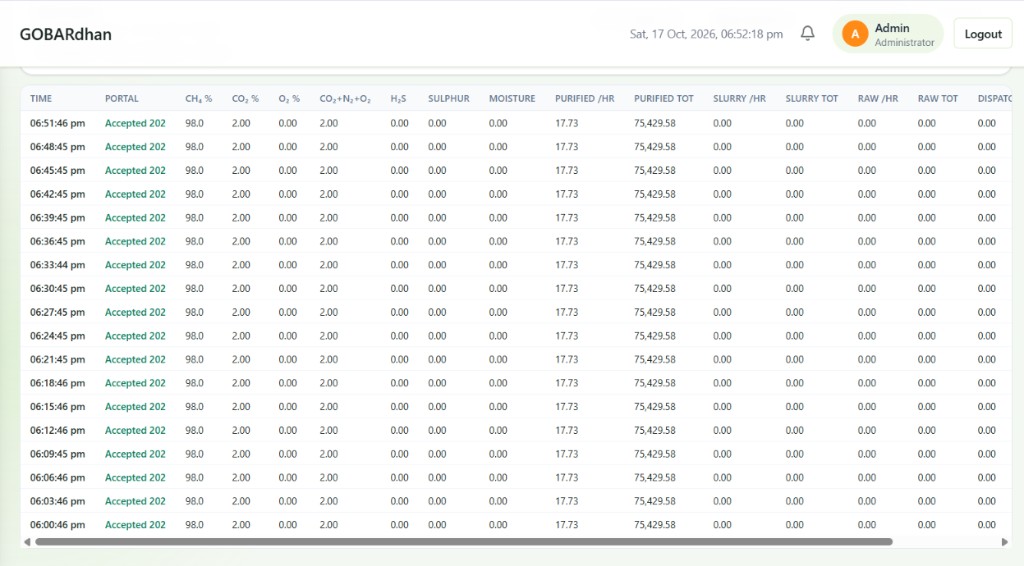Click Accepted 202 in the 06:51:46 pm row
Screen dimensions: 1024x566
click(135, 123)
